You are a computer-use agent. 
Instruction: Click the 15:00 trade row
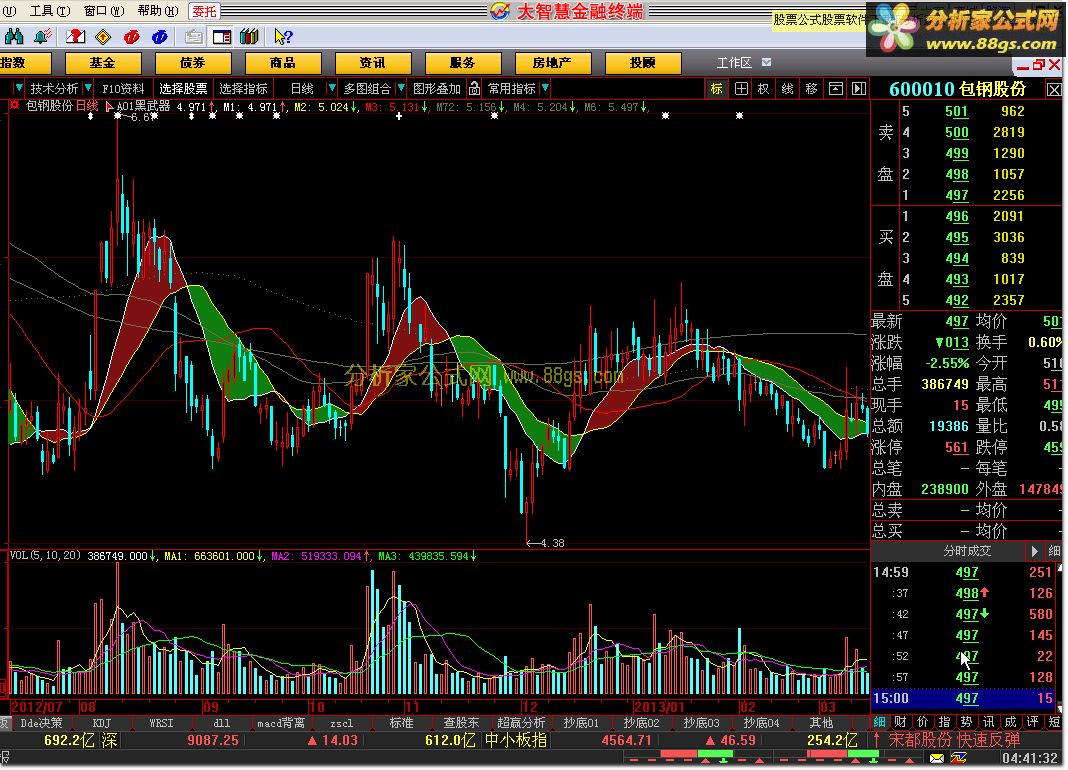point(964,698)
